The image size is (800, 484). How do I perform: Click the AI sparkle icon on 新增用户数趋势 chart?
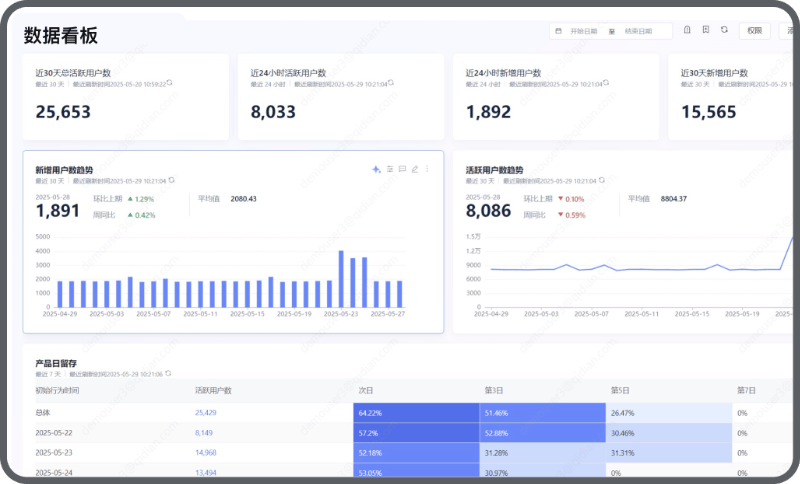[376, 169]
